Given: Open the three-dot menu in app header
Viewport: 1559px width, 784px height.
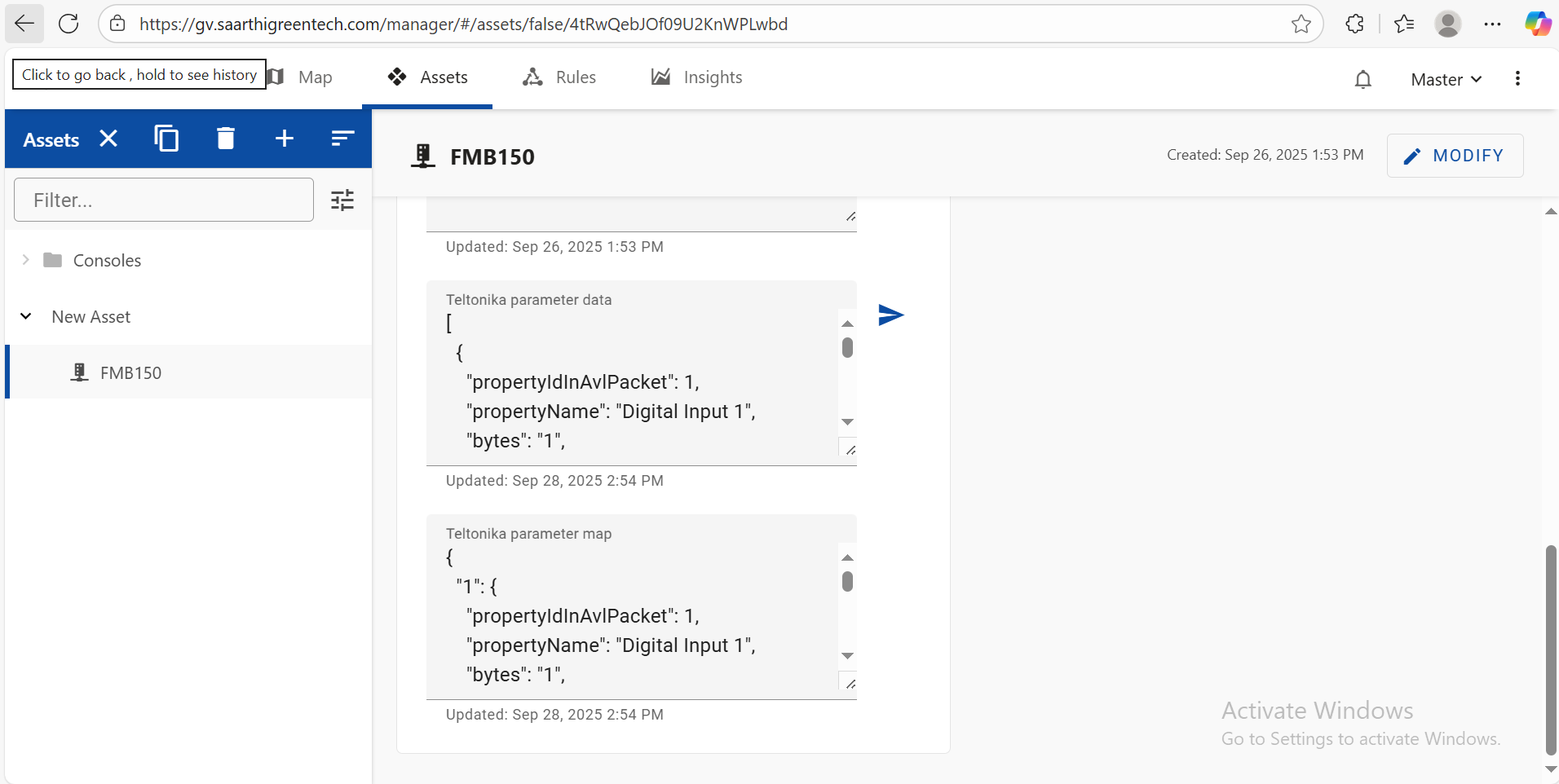Looking at the screenshot, I should coord(1517,78).
